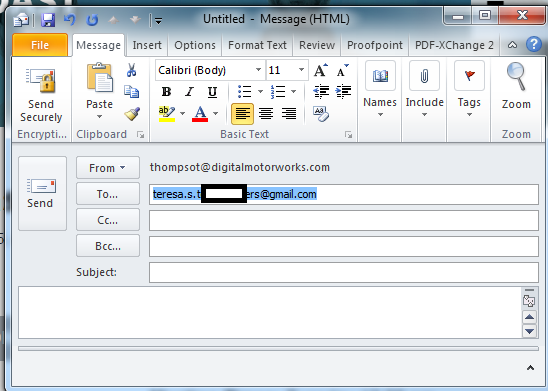Undo last action in Quick Access toolbar
The width and height of the screenshot is (548, 391).
[x=70, y=20]
